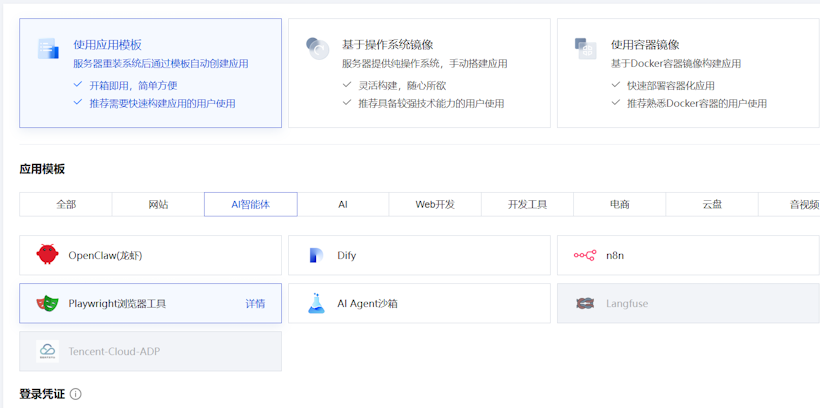
Task: Click the text 推荐熟悉Docker容器的用户使用
Action: [697, 104]
